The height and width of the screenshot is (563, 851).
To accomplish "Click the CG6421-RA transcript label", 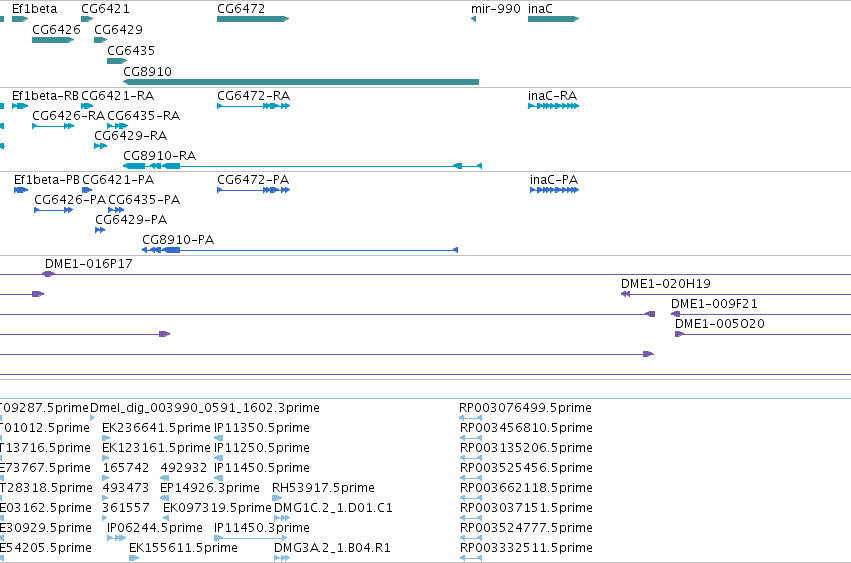I will [117, 96].
